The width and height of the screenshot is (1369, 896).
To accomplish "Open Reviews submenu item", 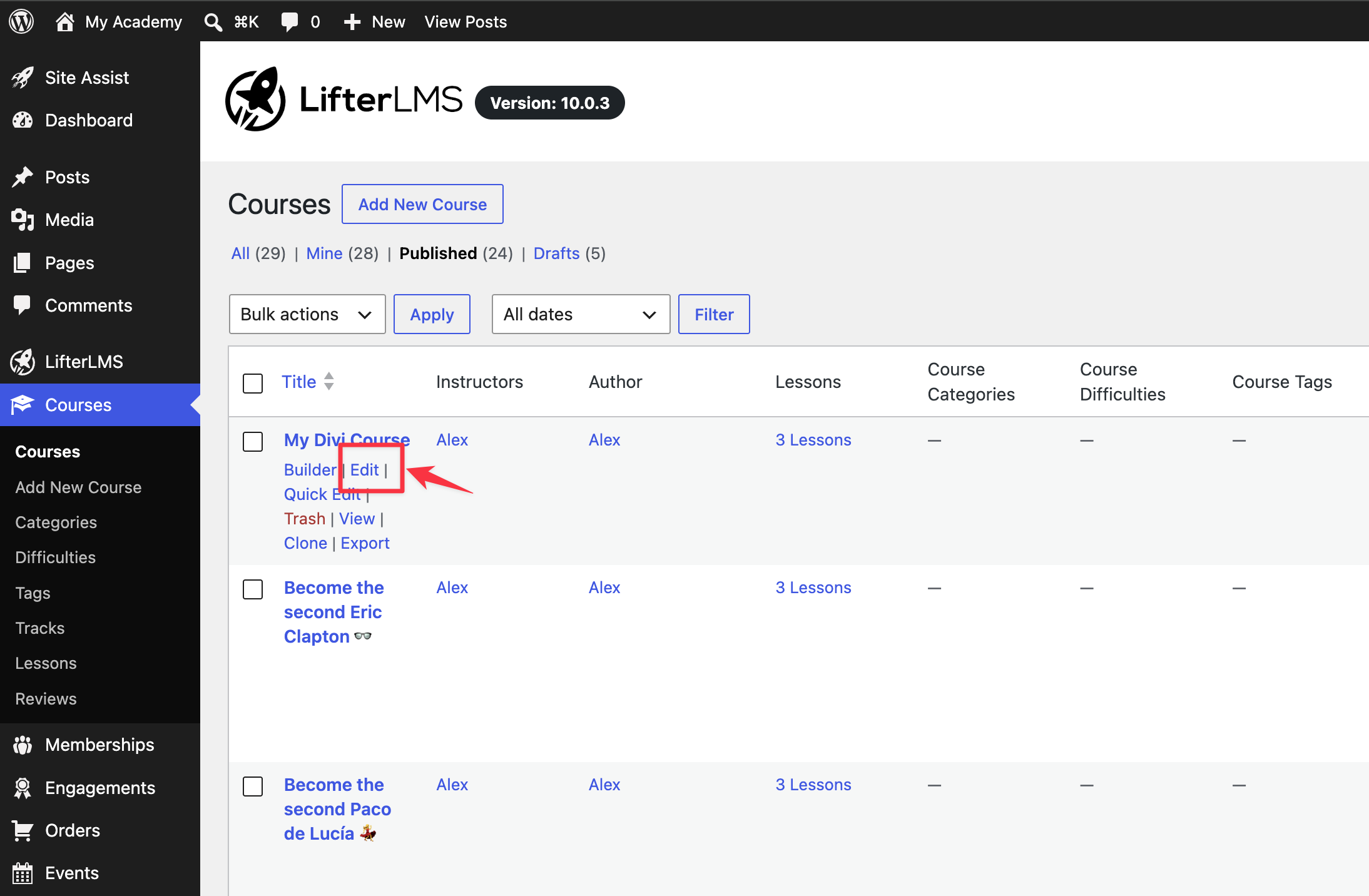I will (46, 699).
